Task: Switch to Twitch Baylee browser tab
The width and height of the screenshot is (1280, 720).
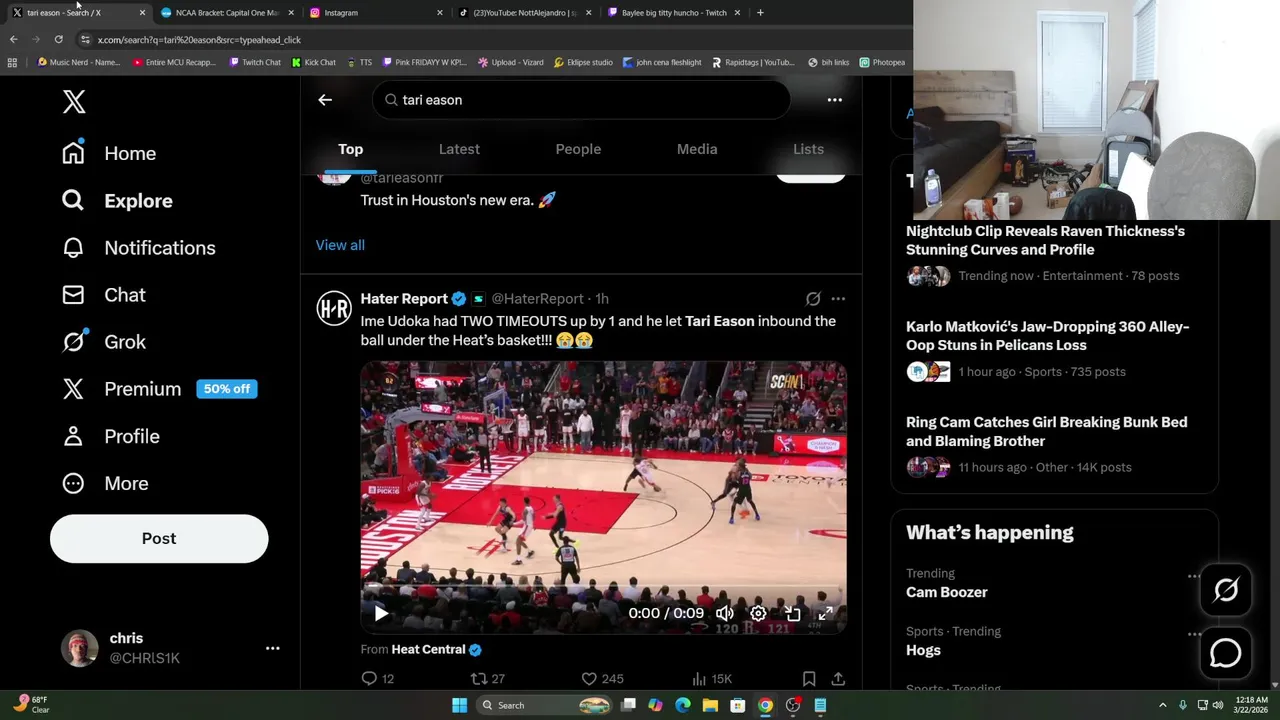Action: coord(674,13)
